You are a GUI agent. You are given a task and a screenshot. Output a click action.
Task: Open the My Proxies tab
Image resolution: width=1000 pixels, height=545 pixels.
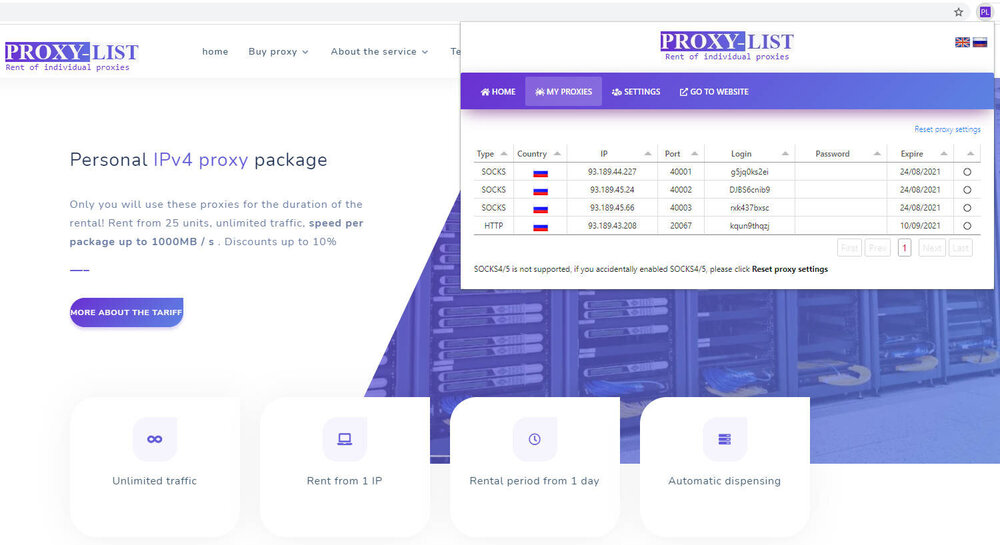point(563,92)
